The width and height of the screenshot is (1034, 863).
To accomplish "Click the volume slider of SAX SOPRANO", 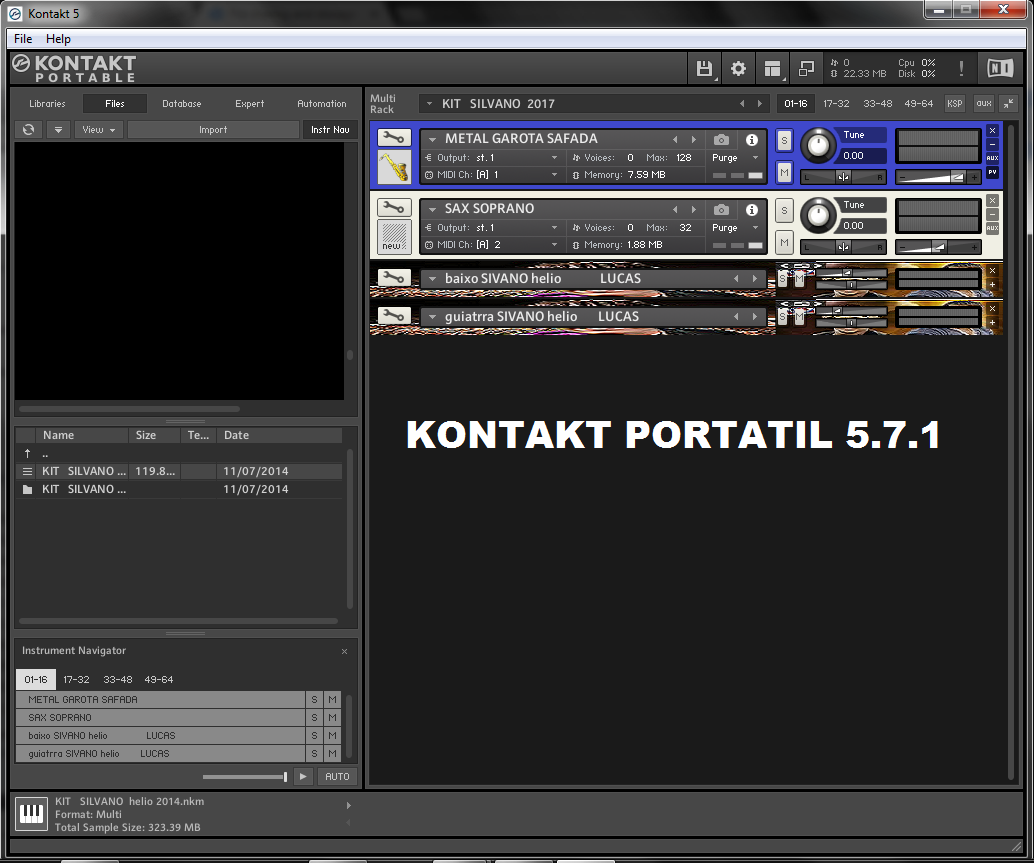I will (937, 247).
